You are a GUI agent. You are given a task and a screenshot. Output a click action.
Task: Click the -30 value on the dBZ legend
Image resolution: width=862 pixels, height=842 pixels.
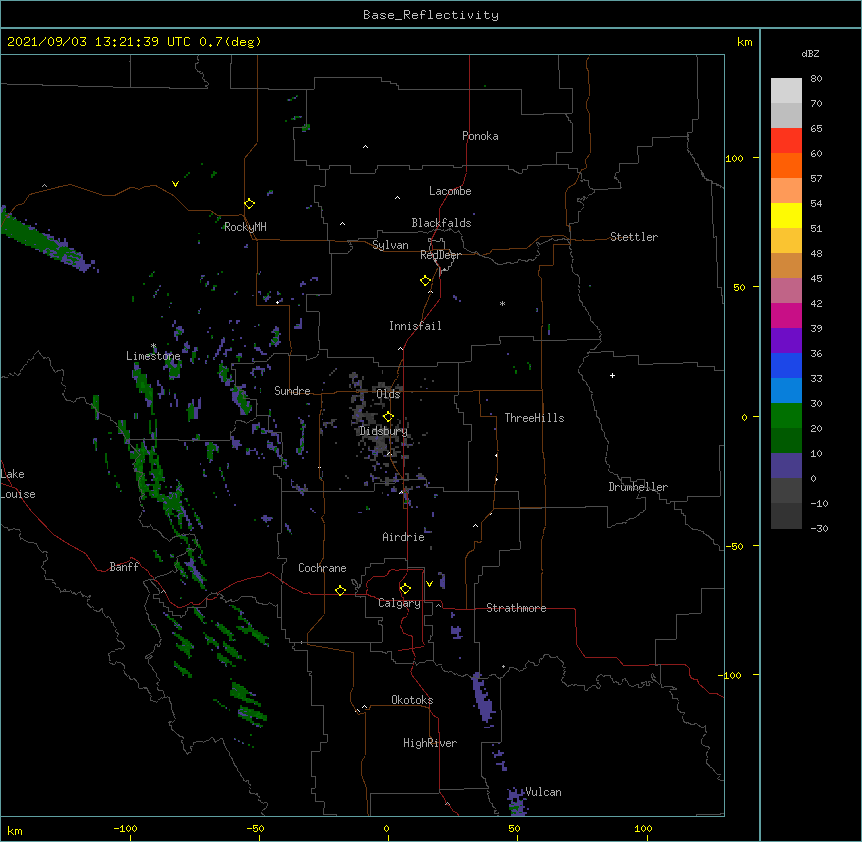coord(819,528)
